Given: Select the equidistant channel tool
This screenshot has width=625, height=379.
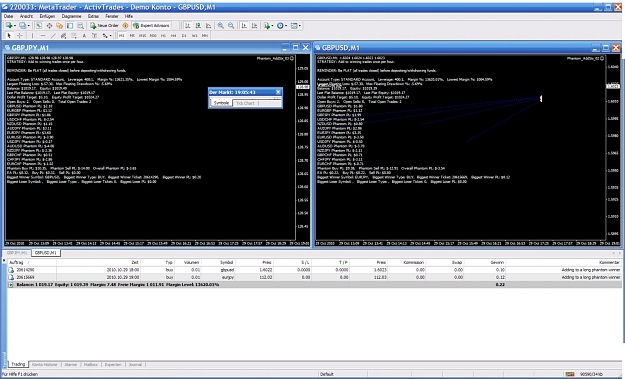Looking at the screenshot, I should [63, 35].
